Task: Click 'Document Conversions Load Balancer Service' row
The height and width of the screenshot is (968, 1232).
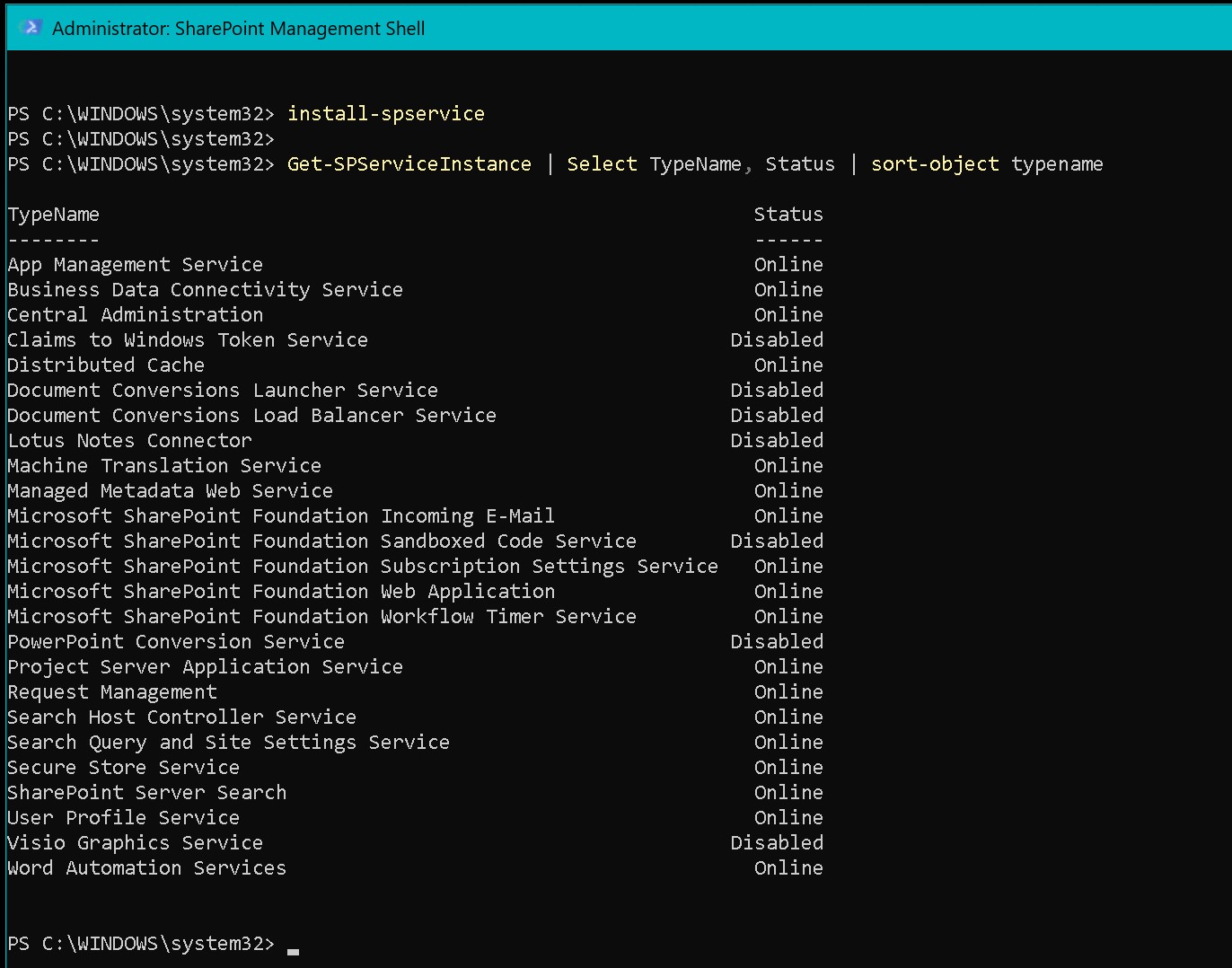Action: pyautogui.click(x=416, y=416)
